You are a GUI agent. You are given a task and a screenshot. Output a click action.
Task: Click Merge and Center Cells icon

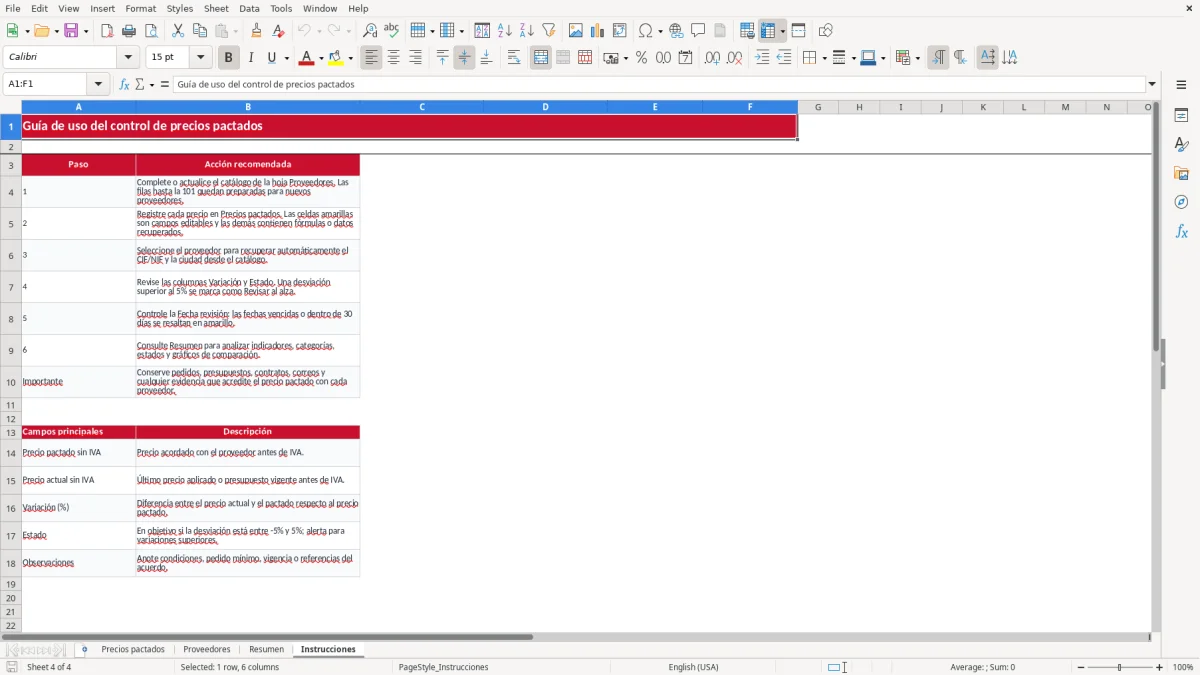click(x=541, y=58)
